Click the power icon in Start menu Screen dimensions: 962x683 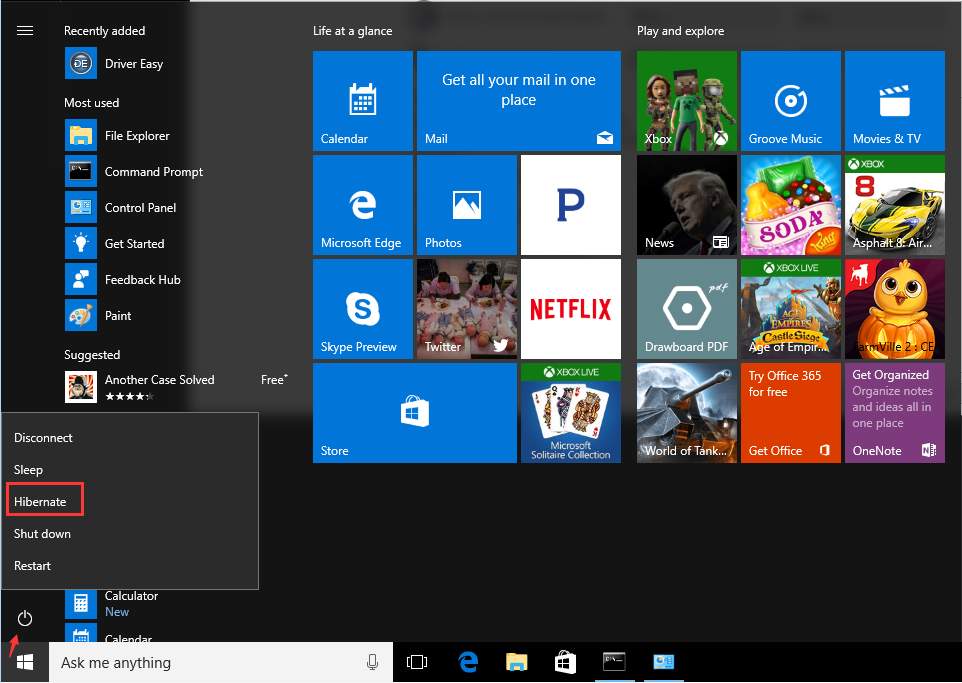(x=24, y=618)
